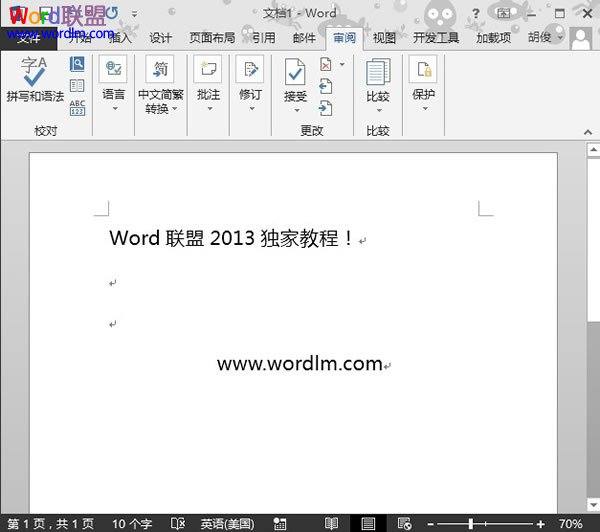Expand the 修订 dropdown arrow
Viewport: 600px width, 532px height.
(x=252, y=109)
